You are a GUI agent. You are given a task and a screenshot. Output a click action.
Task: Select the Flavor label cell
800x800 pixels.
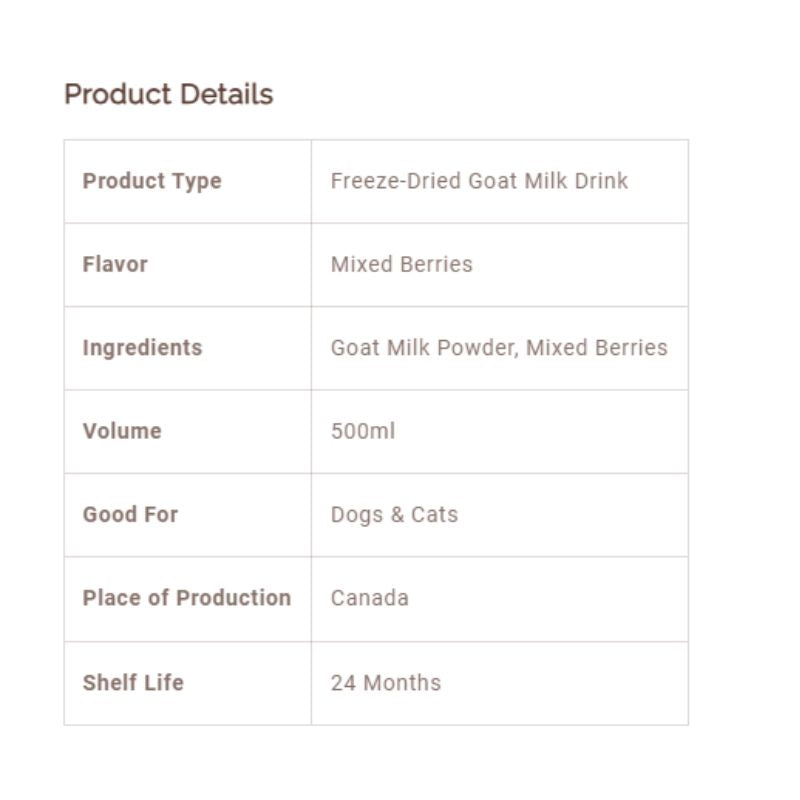(115, 264)
